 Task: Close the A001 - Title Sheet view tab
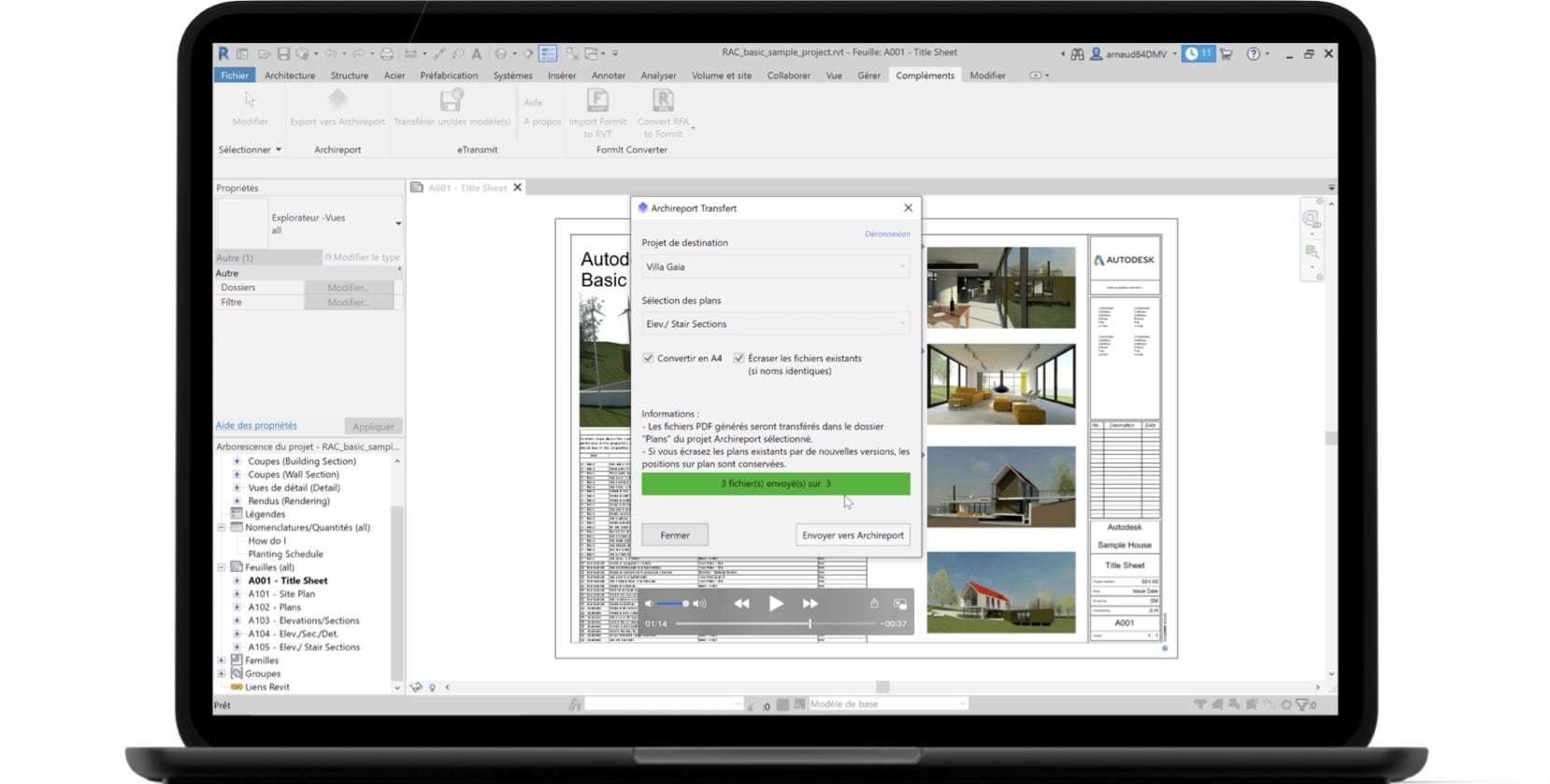pos(517,187)
